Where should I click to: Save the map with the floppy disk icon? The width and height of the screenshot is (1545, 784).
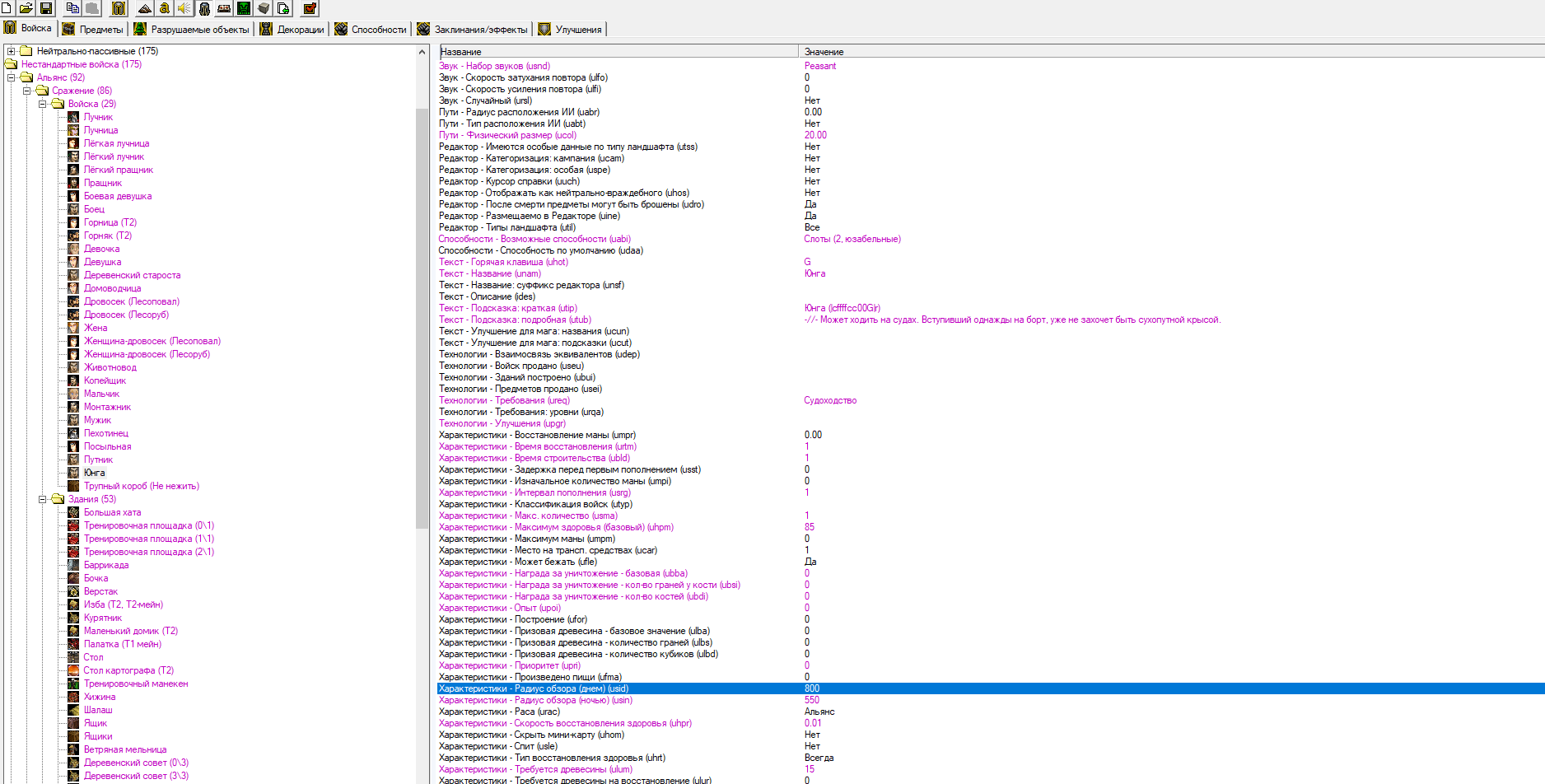[x=46, y=8]
